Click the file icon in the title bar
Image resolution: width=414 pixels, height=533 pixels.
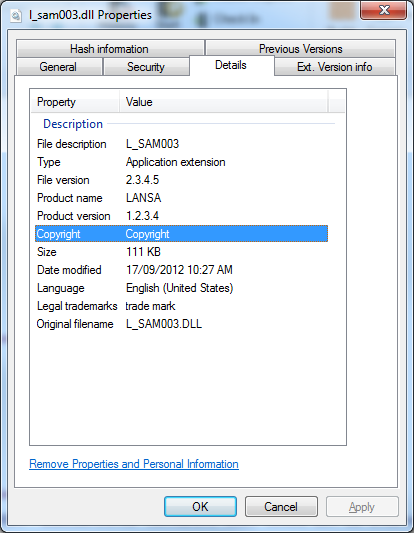point(16,16)
